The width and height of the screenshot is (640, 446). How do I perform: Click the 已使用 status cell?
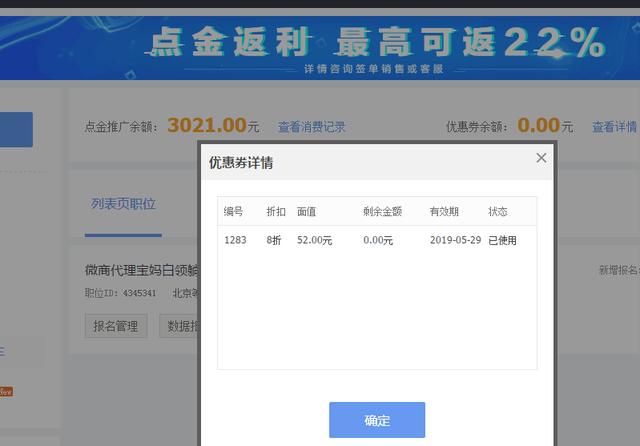[x=502, y=240]
